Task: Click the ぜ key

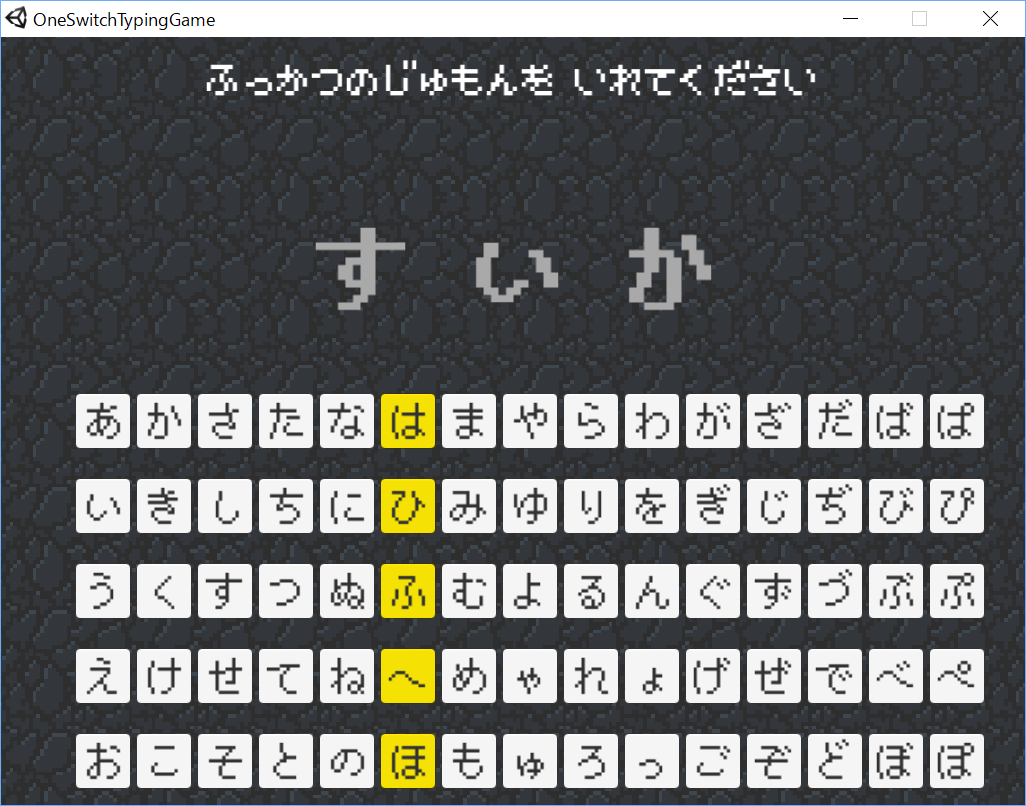Action: point(774,676)
